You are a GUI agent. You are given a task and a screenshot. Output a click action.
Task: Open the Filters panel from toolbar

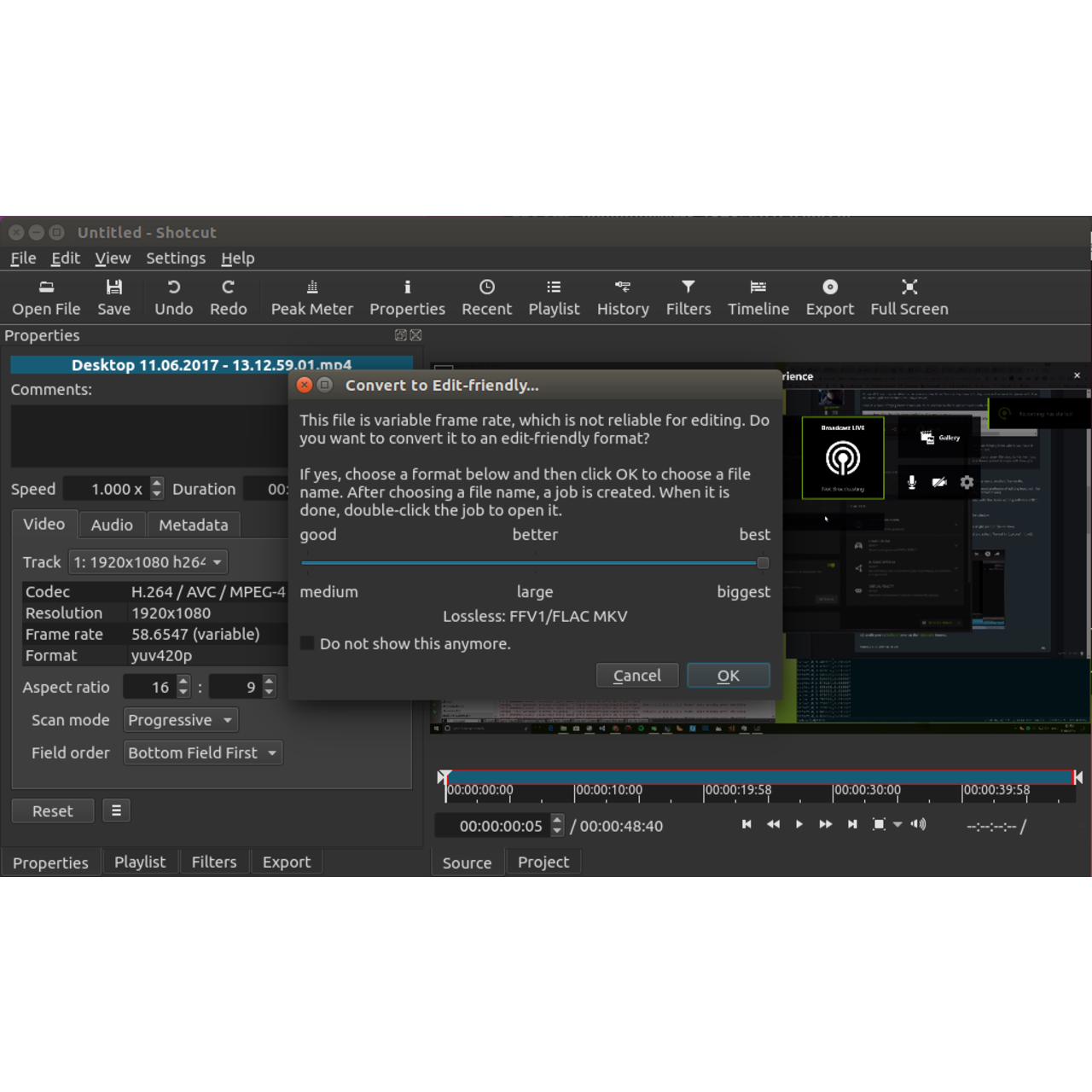688,297
